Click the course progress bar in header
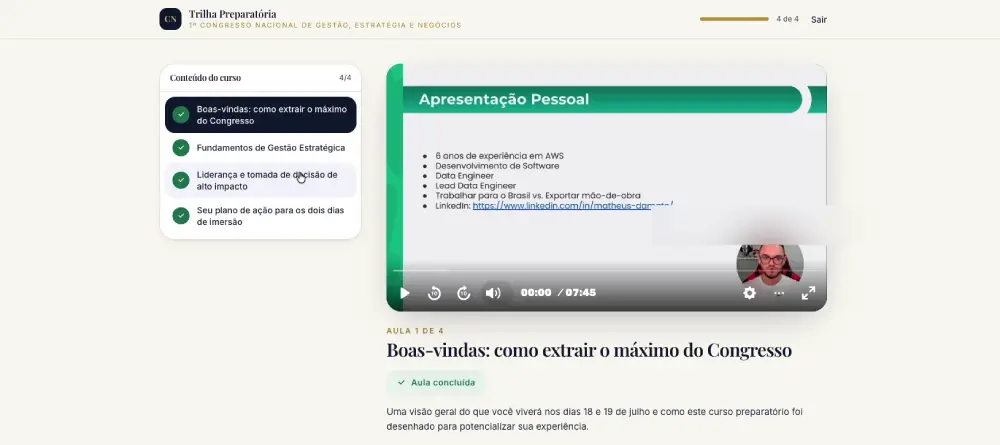This screenshot has width=1000, height=445. click(x=734, y=19)
